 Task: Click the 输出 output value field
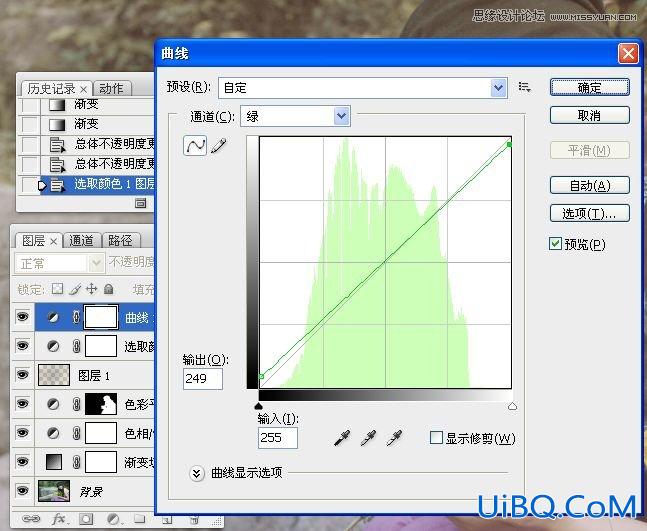coord(203,378)
